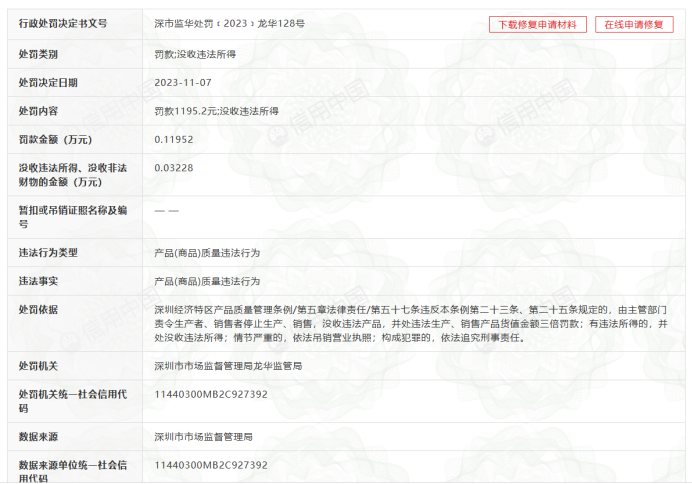Viewport: 692px width, 484px height.
Task: Click the 处罚机关 label
Action: (x=38, y=366)
